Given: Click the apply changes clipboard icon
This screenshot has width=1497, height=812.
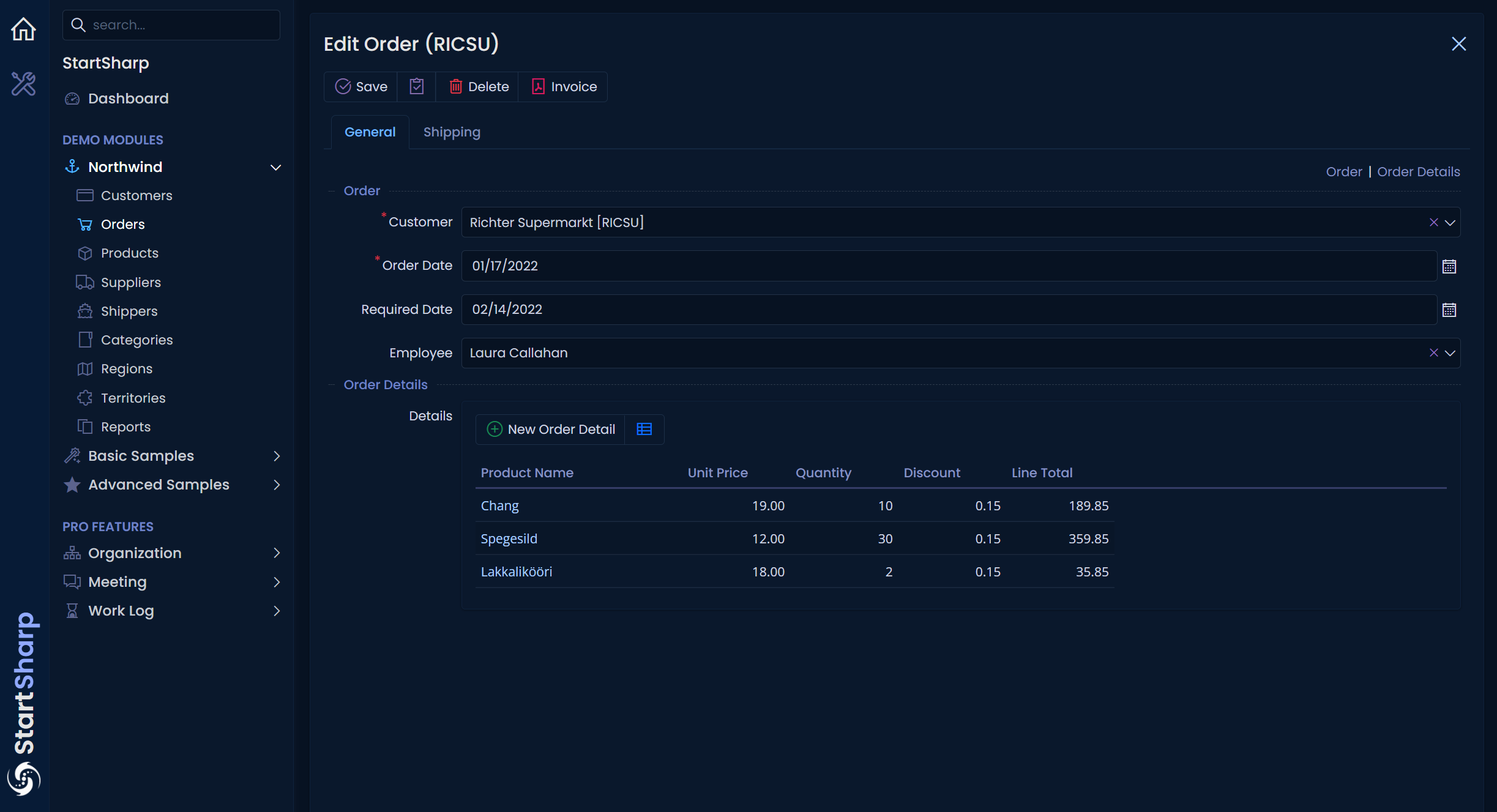Looking at the screenshot, I should 416,86.
